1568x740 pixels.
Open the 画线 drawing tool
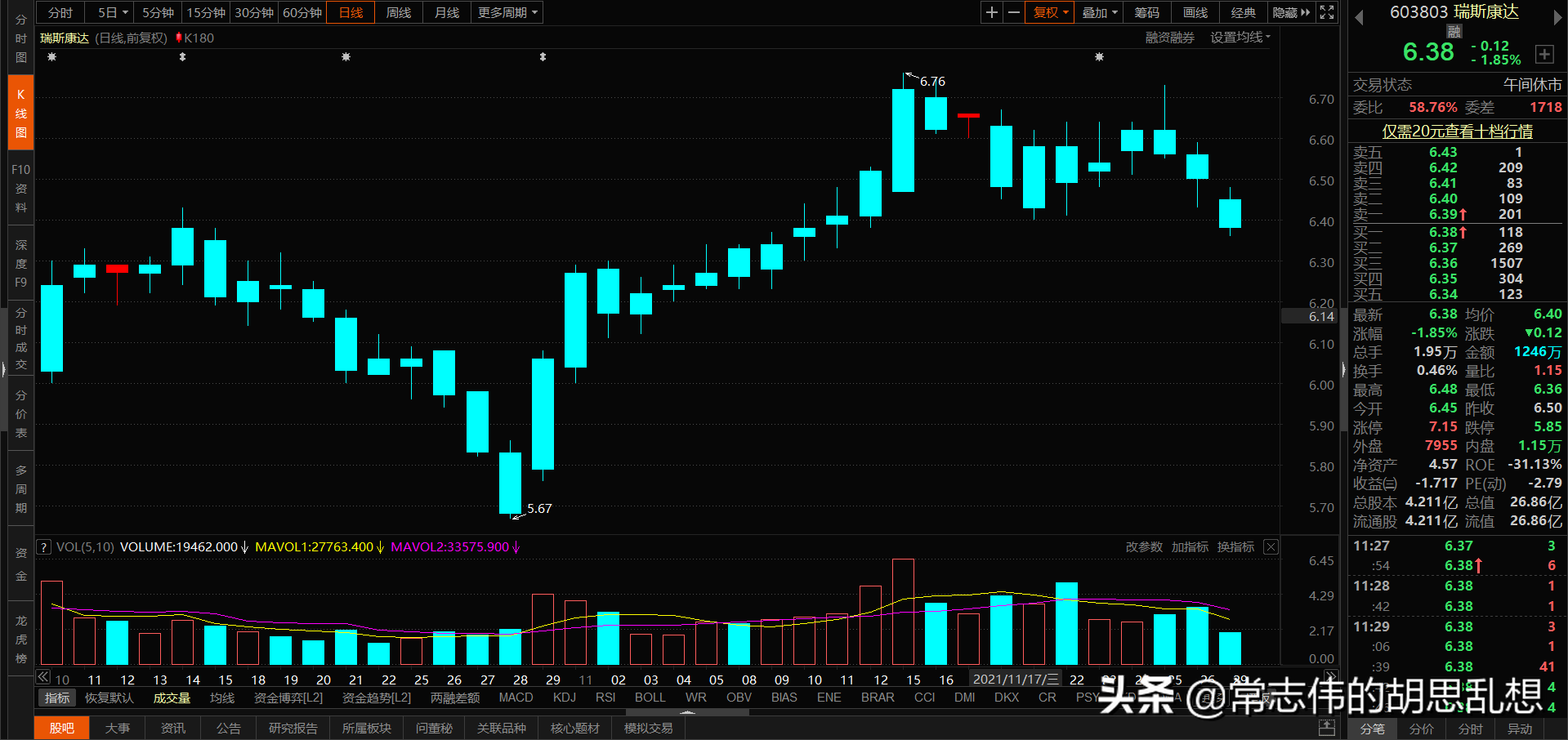tap(1194, 12)
